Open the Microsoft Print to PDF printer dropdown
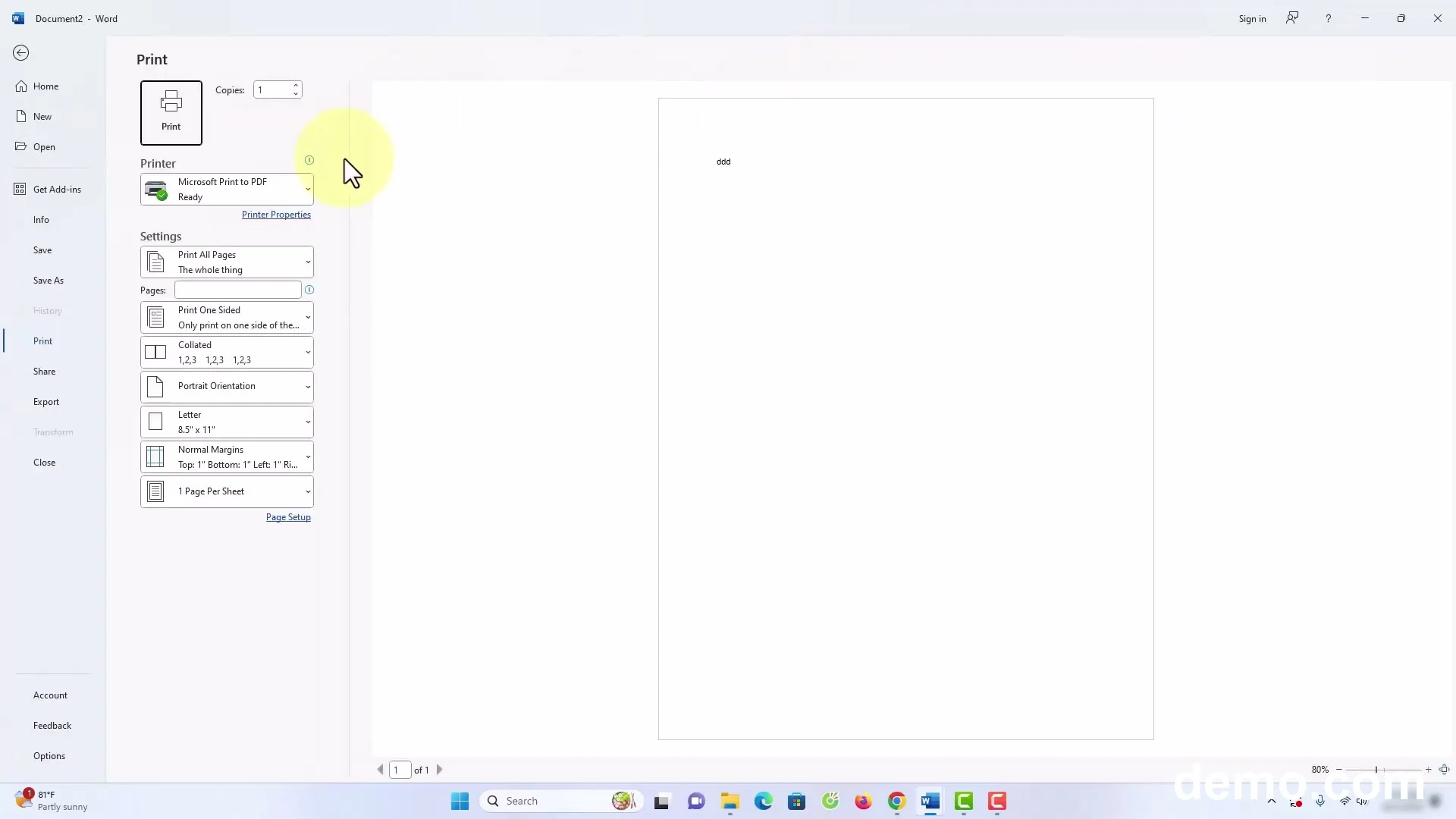The image size is (1456, 819). (227, 189)
